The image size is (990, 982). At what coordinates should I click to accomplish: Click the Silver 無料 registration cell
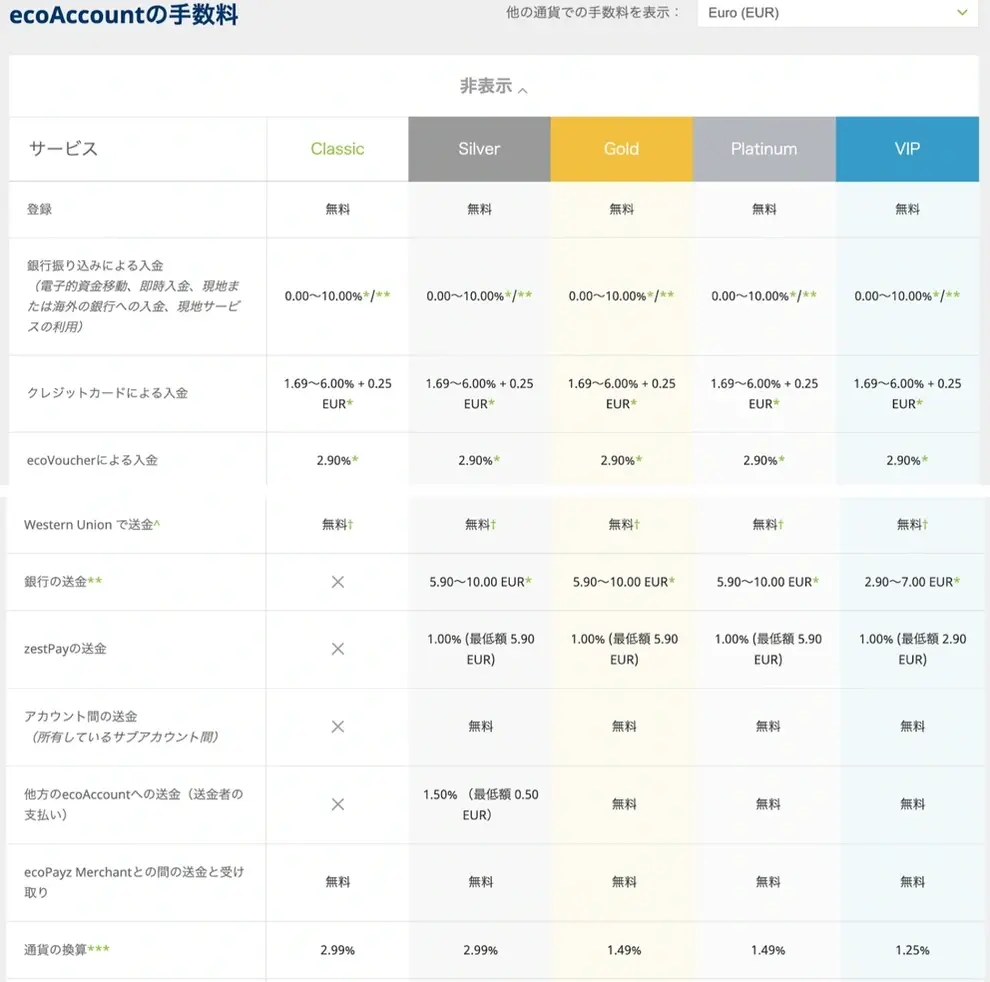(x=479, y=209)
